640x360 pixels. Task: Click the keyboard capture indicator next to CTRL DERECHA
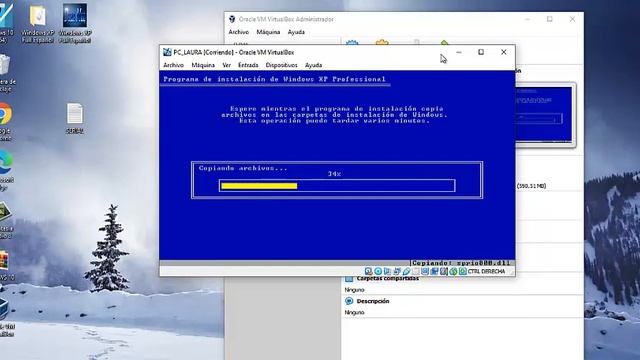462,271
